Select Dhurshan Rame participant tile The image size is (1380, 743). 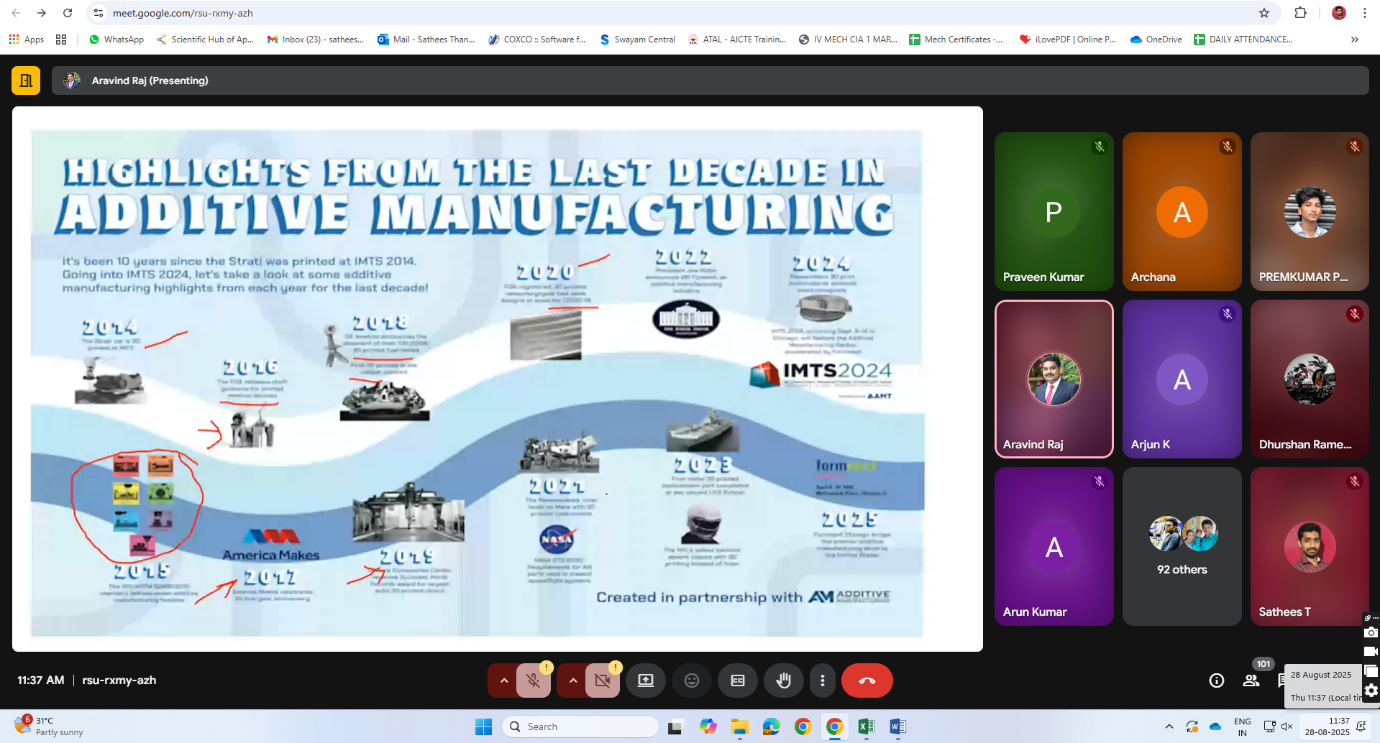point(1309,379)
